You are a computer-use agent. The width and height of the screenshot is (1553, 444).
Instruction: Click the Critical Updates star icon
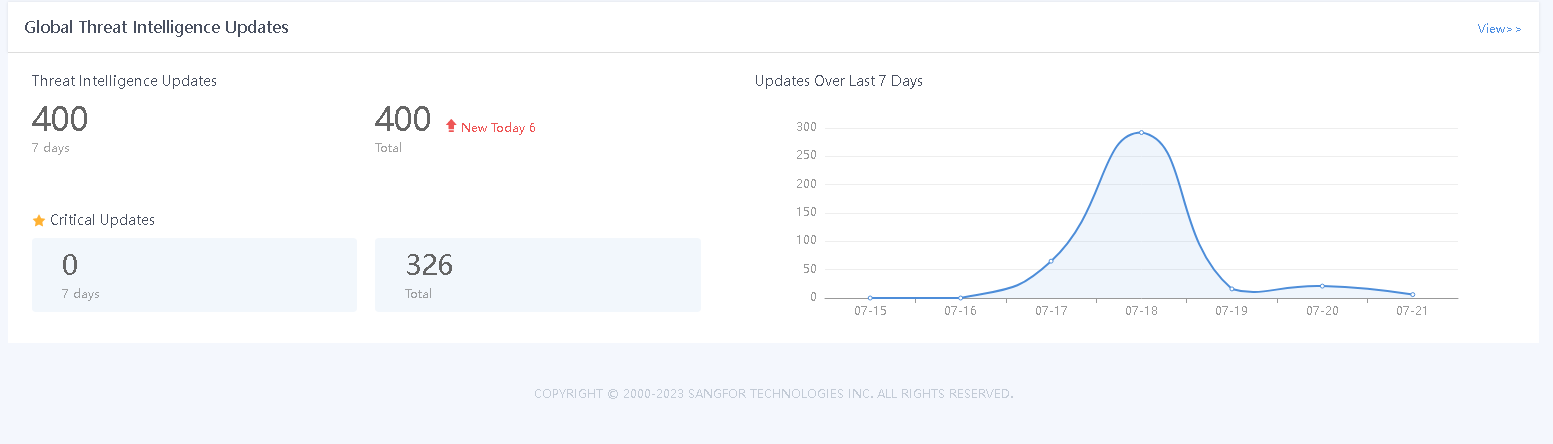pyautogui.click(x=39, y=220)
